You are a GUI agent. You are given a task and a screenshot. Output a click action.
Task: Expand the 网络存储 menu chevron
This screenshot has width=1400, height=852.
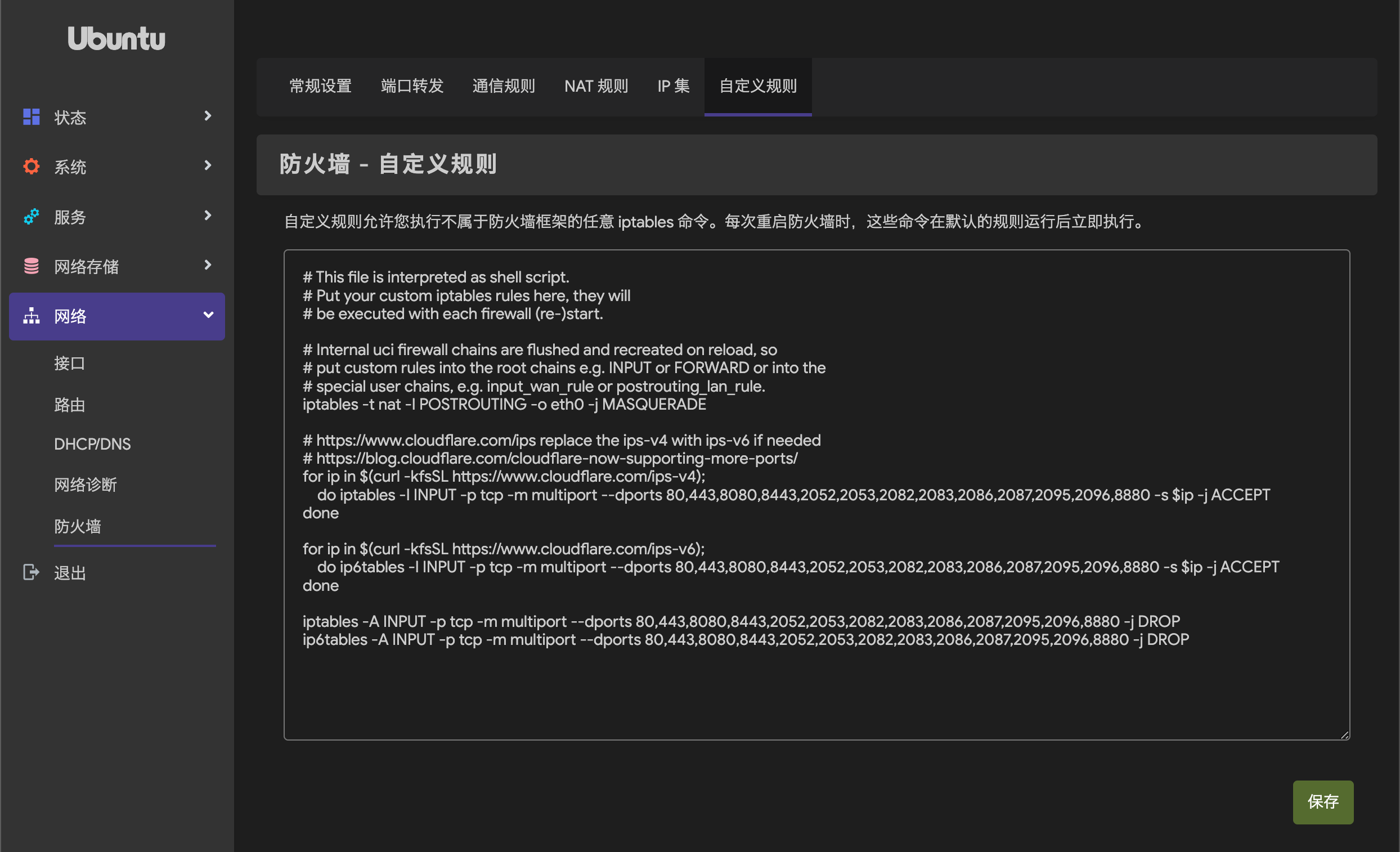click(208, 265)
